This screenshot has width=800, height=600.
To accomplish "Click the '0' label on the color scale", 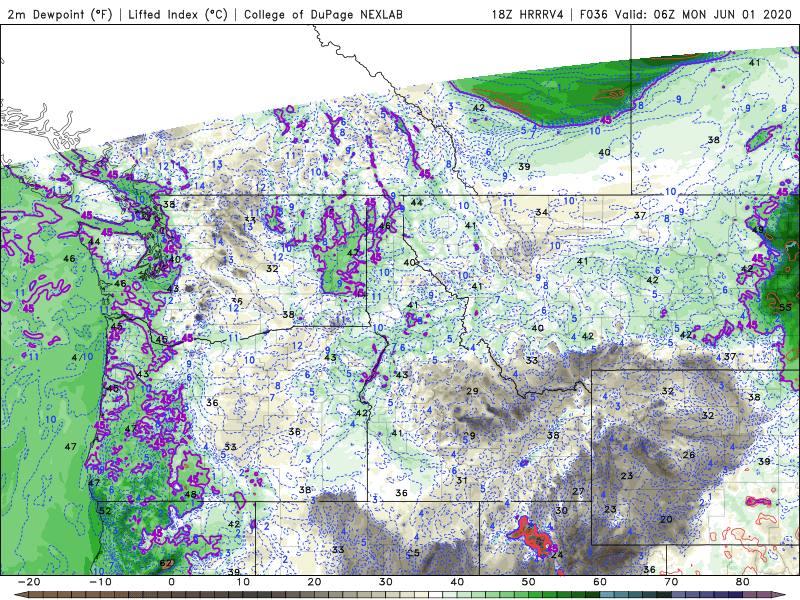I will tap(171, 582).
